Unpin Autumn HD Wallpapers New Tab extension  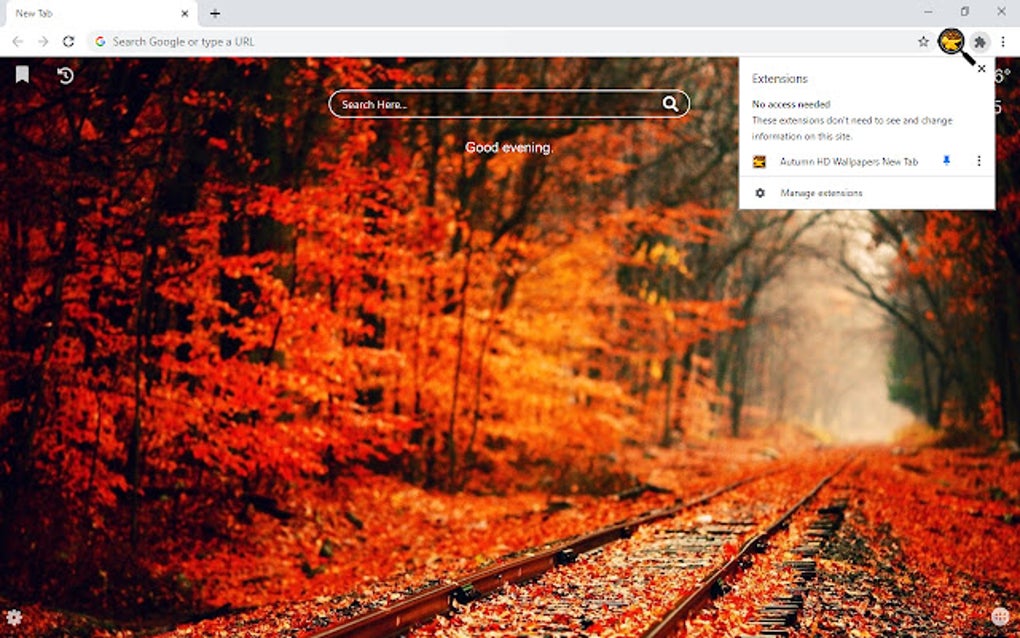point(946,161)
